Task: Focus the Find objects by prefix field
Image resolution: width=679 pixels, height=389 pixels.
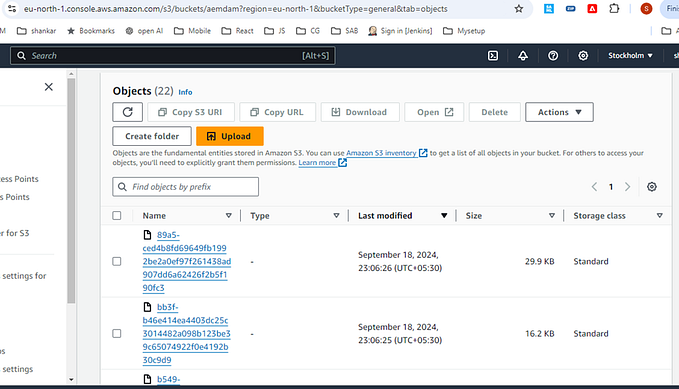Action: [185, 187]
